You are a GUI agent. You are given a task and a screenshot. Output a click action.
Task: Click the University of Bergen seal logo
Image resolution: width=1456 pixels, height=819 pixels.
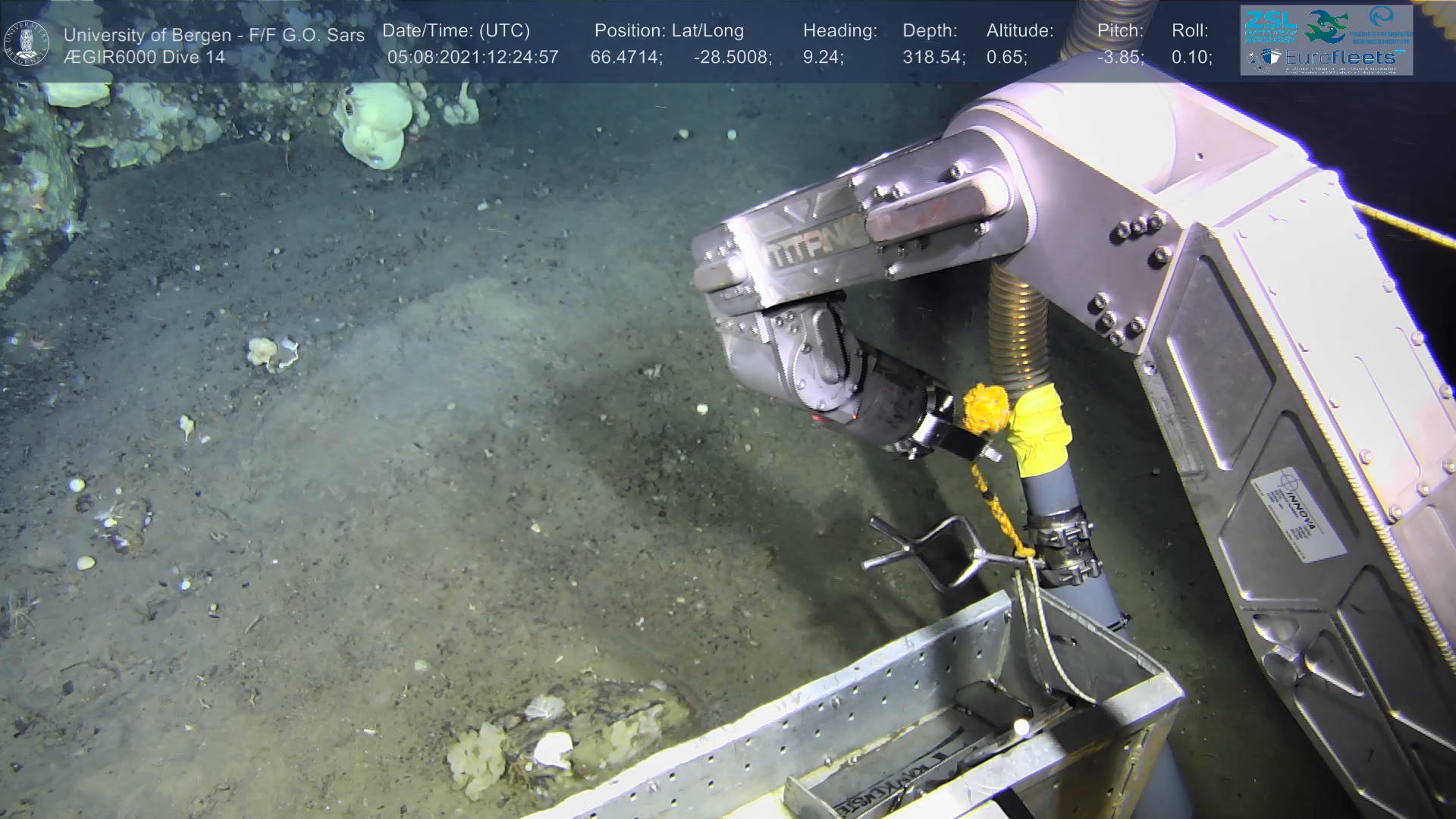point(27,42)
